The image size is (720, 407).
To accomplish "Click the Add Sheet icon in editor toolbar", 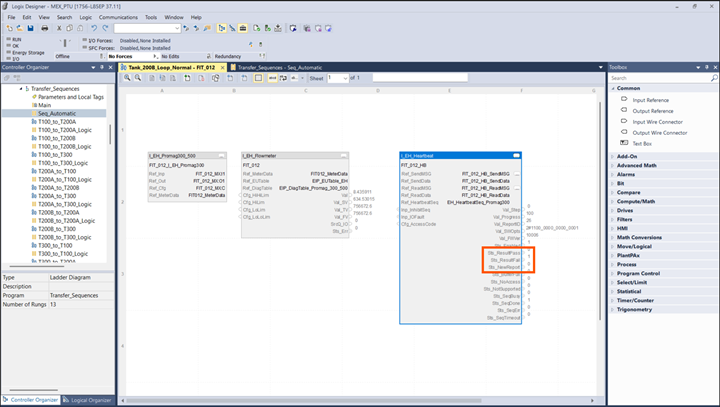I will click(x=187, y=78).
